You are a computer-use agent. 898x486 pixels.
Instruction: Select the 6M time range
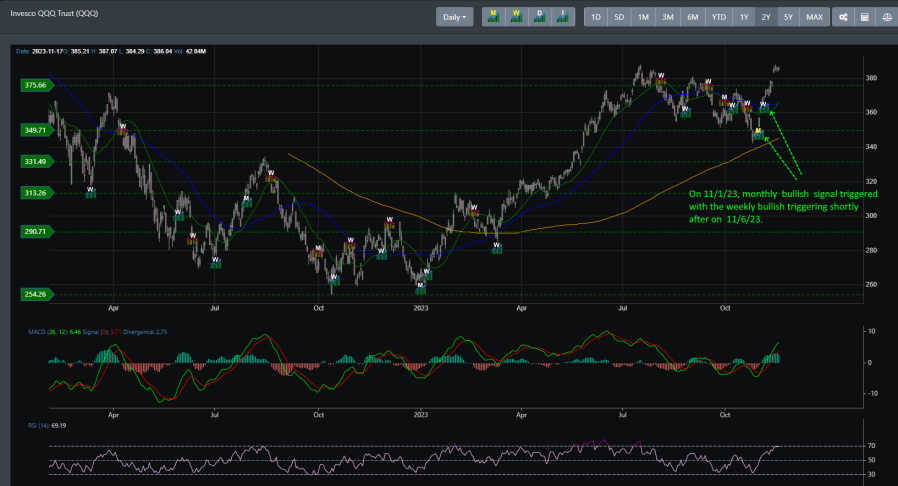click(x=692, y=17)
